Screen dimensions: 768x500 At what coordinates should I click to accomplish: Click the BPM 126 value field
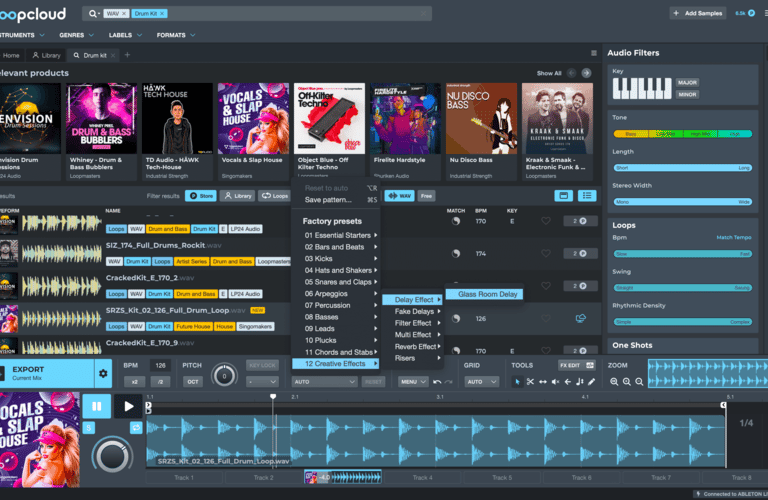point(160,365)
